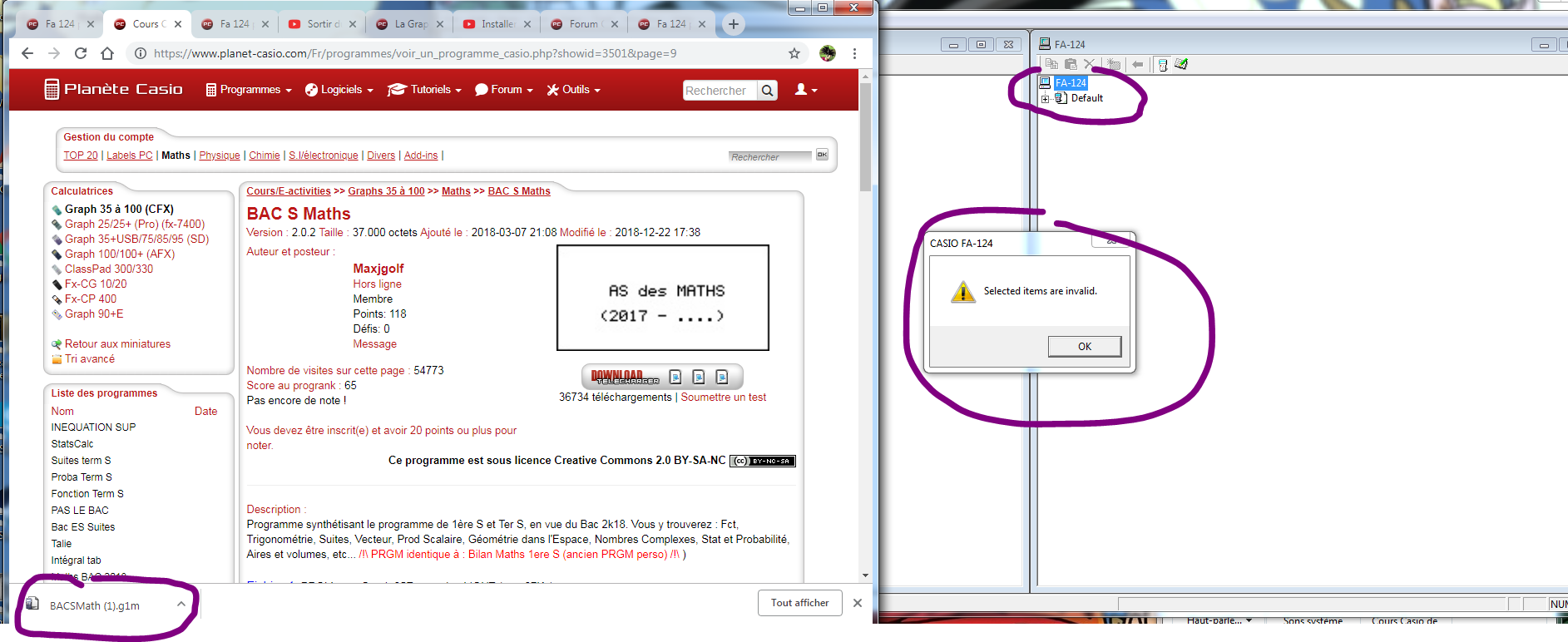Screen dimensions: 1568x642
Task: Switch to the Cours Casio browser tab
Action: (147, 24)
